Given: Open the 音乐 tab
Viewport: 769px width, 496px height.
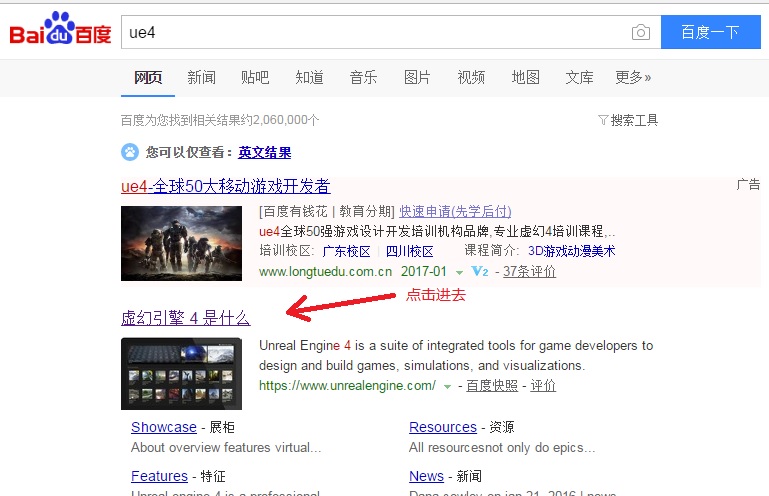Looking at the screenshot, I should click(x=363, y=78).
